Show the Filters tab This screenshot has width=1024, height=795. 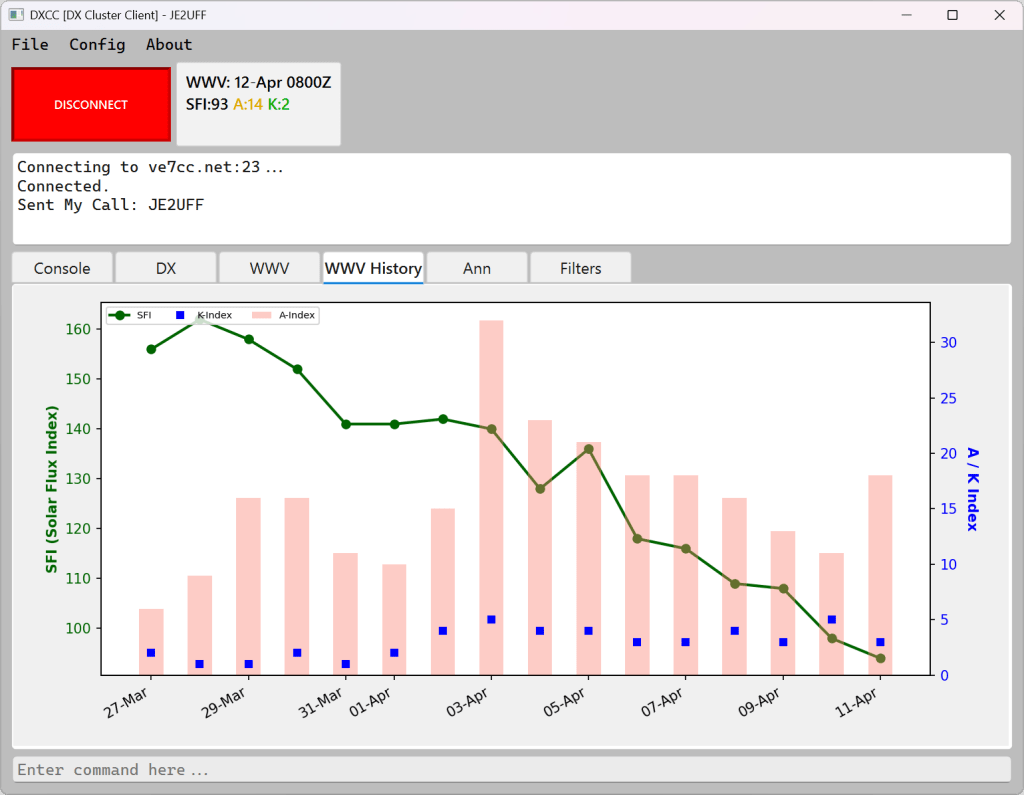coord(581,268)
